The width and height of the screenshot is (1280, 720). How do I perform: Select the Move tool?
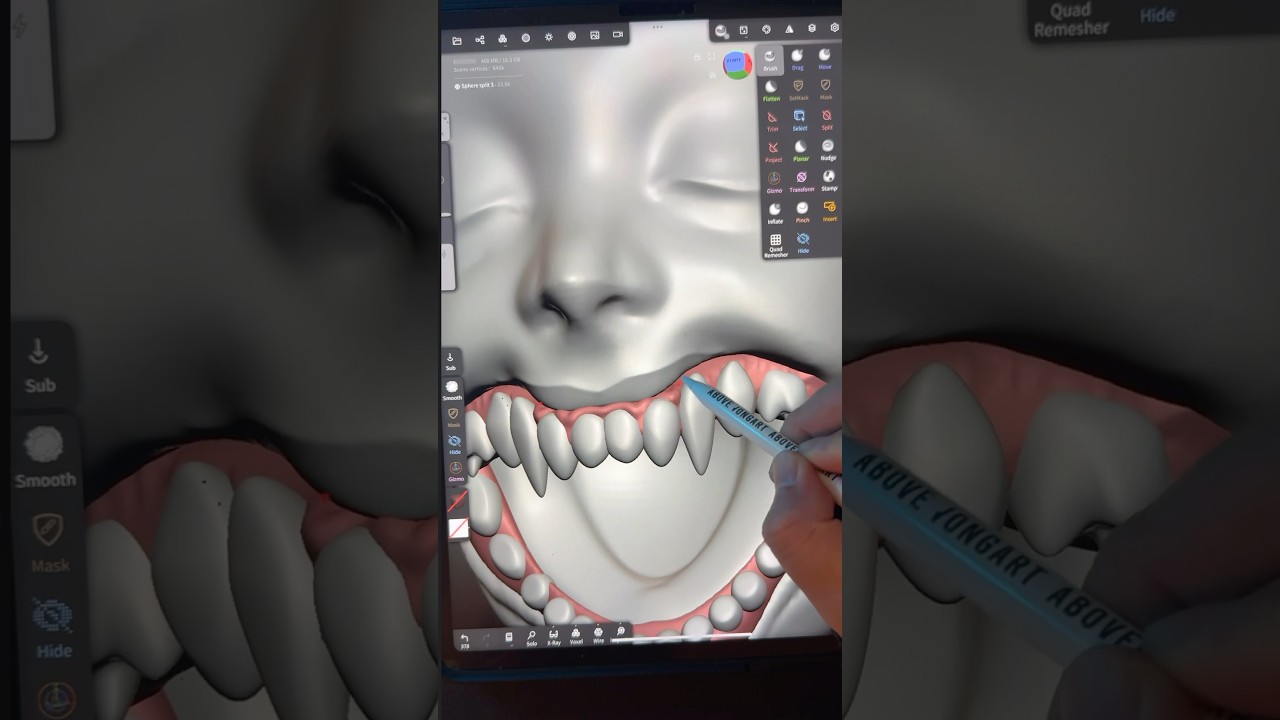[x=825, y=58]
